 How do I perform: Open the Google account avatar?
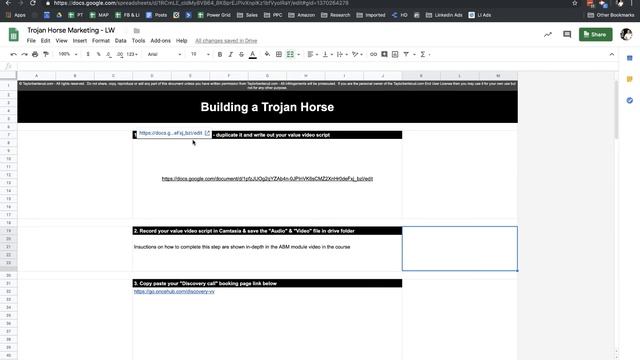pyautogui.click(x=626, y=35)
